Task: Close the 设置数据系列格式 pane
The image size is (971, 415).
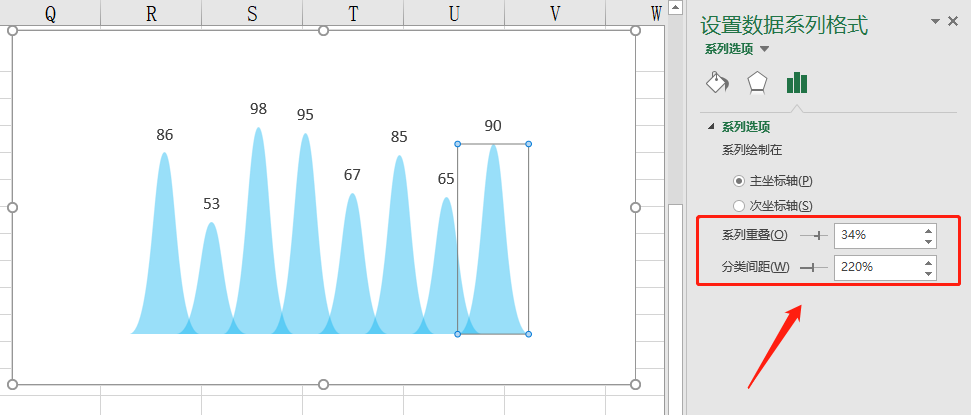Action: (953, 22)
